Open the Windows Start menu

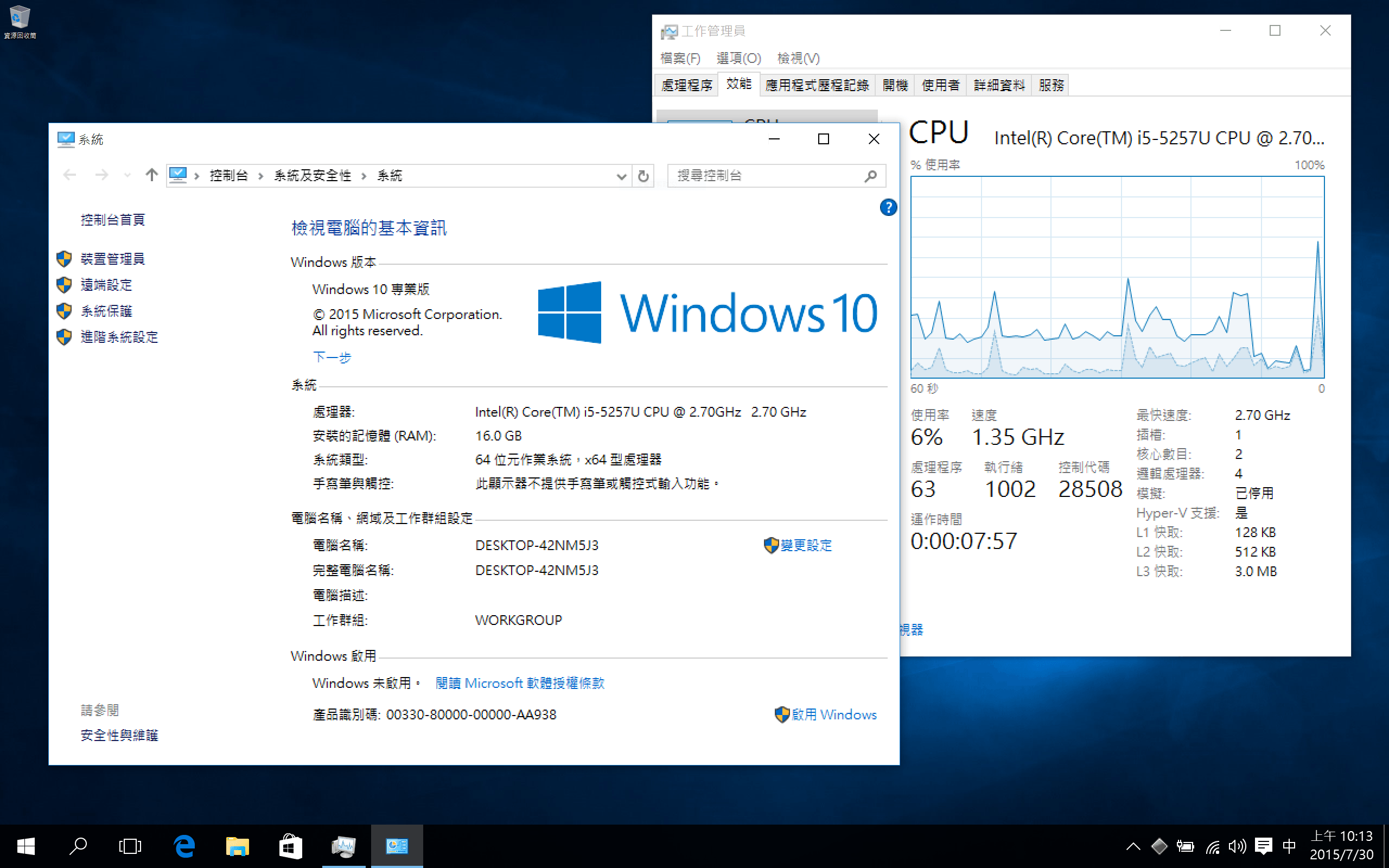point(26,846)
